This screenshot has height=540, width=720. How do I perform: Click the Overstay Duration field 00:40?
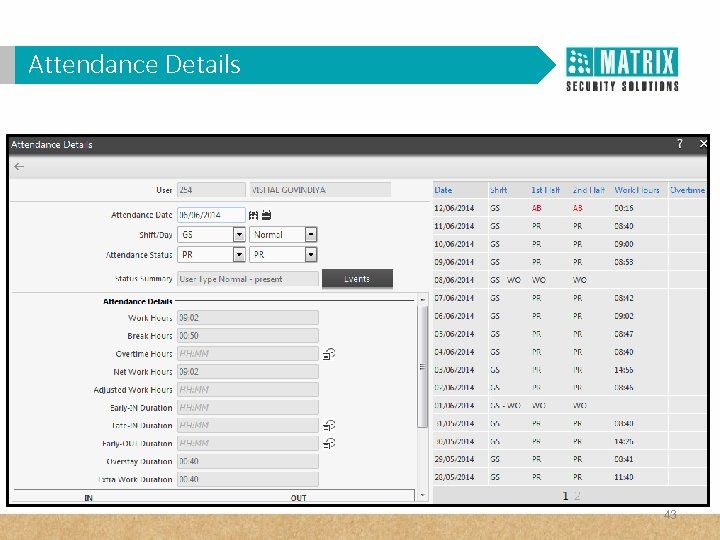point(248,461)
